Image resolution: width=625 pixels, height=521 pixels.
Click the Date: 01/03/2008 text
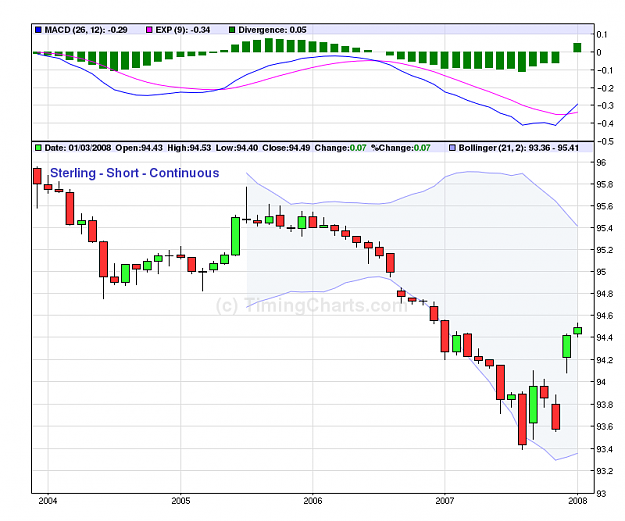[x=78, y=148]
